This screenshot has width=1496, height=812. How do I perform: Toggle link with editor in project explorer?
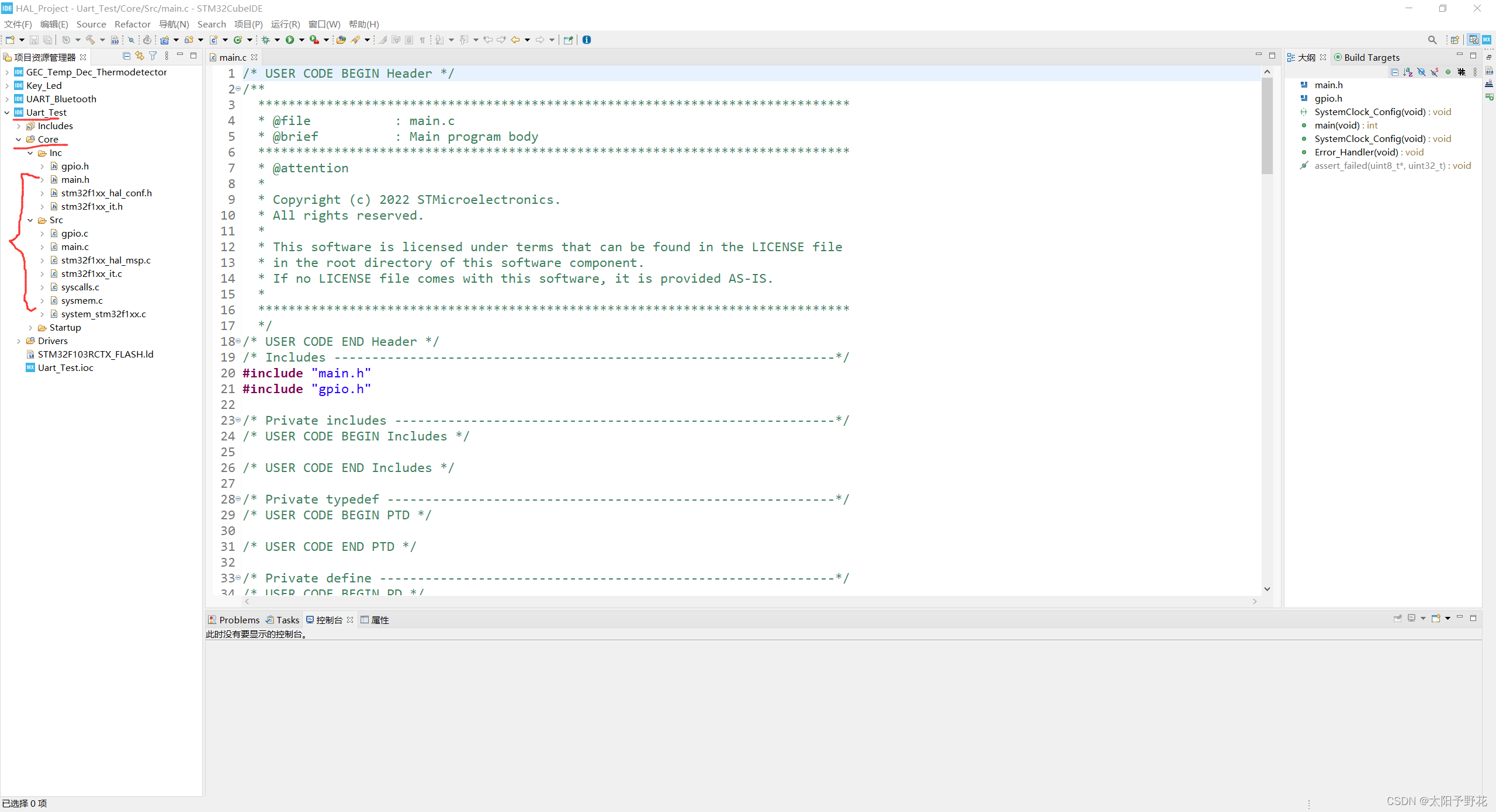(x=140, y=56)
